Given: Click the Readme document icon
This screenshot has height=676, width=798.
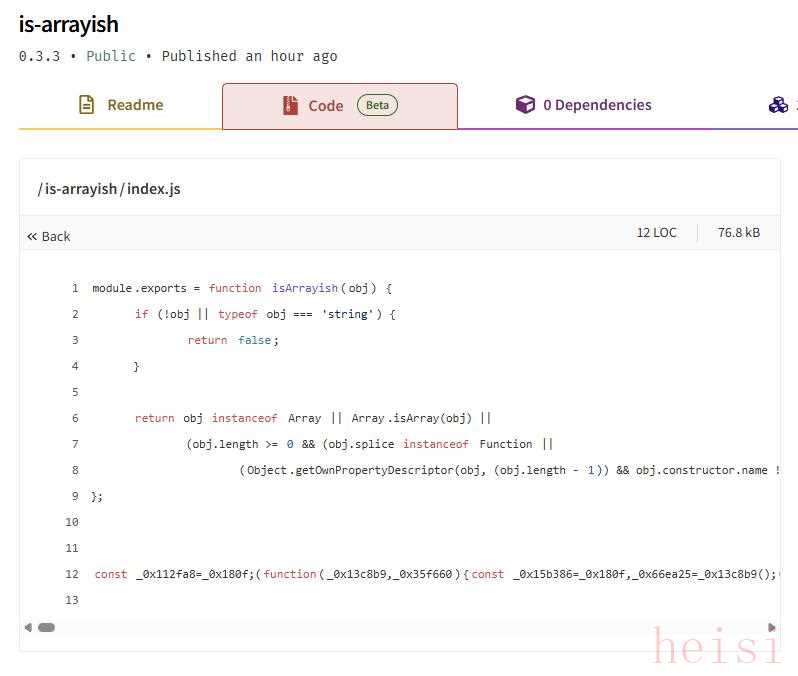Looking at the screenshot, I should click(87, 105).
